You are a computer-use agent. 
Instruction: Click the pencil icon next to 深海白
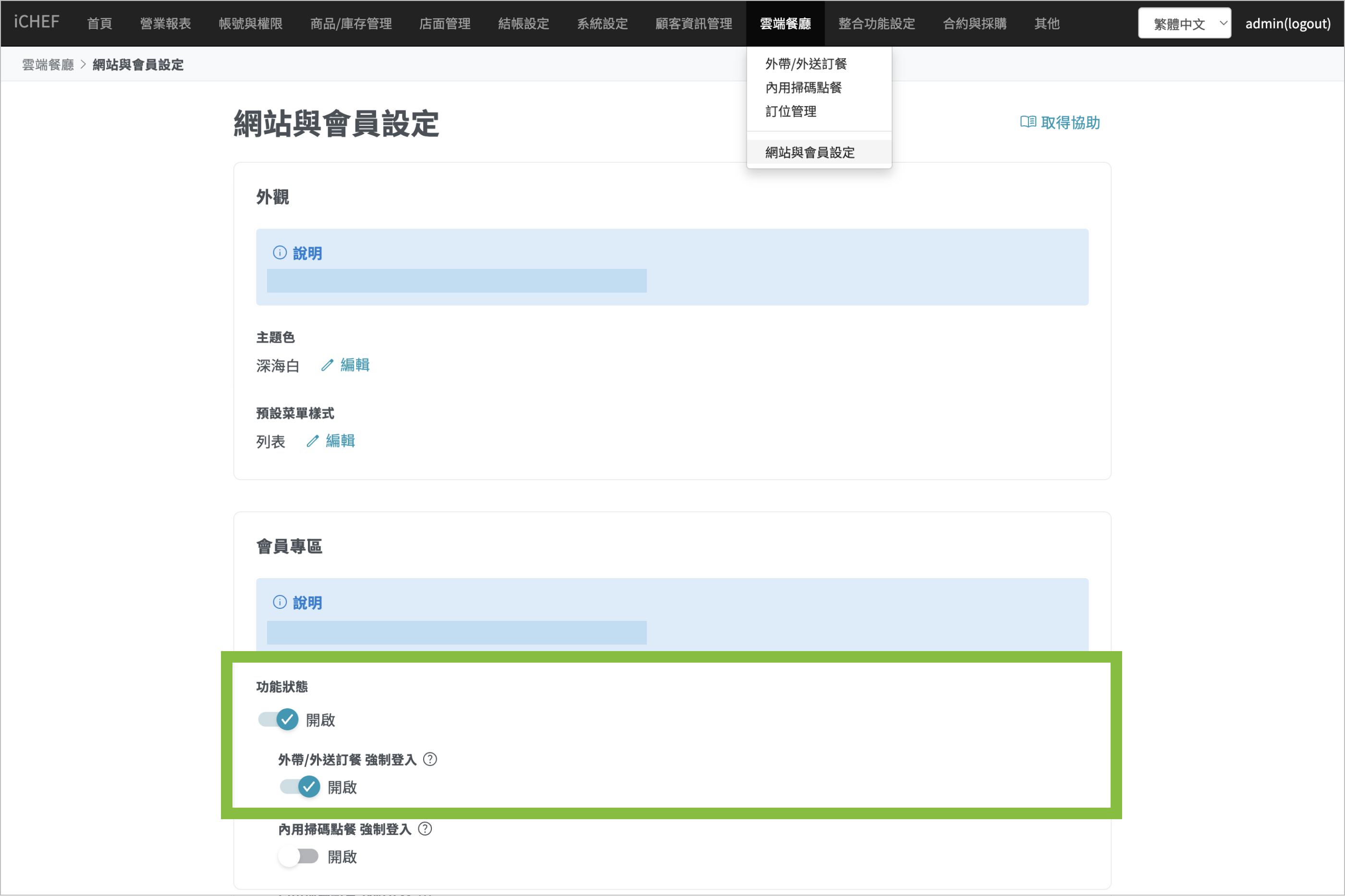pyautogui.click(x=327, y=365)
